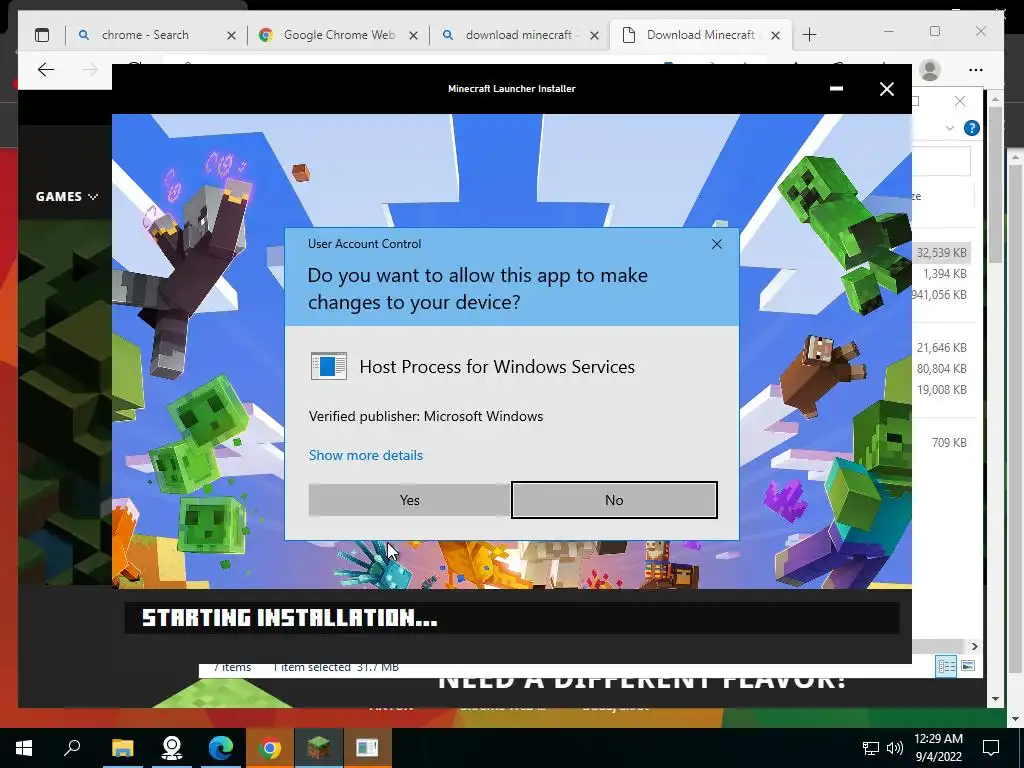Click the browser page vertical scrollbar thumb

995,185
